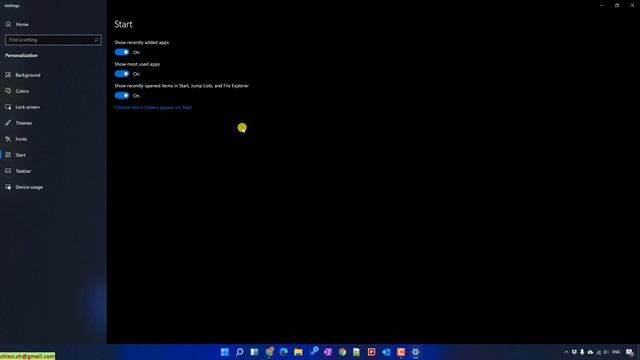Click volume speaker icon in tray
Viewport: 640px width, 360px height.
point(606,352)
